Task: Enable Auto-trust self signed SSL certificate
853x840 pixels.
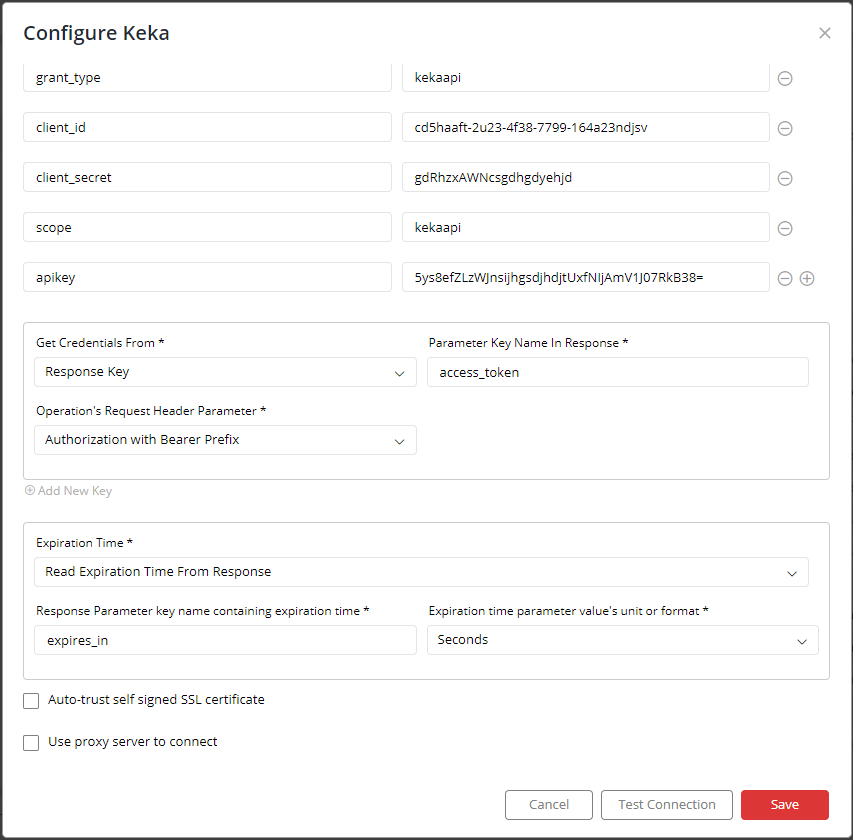Action: click(31, 701)
